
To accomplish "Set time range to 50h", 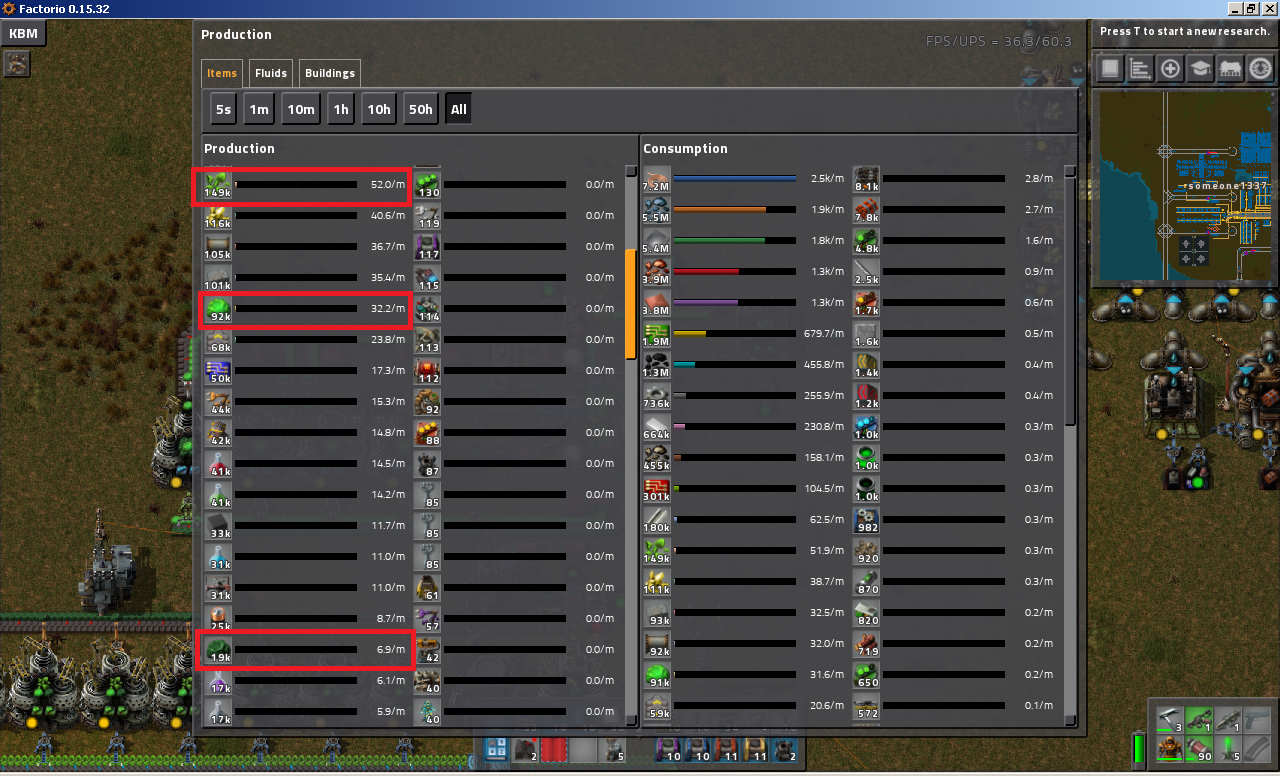I will [421, 110].
